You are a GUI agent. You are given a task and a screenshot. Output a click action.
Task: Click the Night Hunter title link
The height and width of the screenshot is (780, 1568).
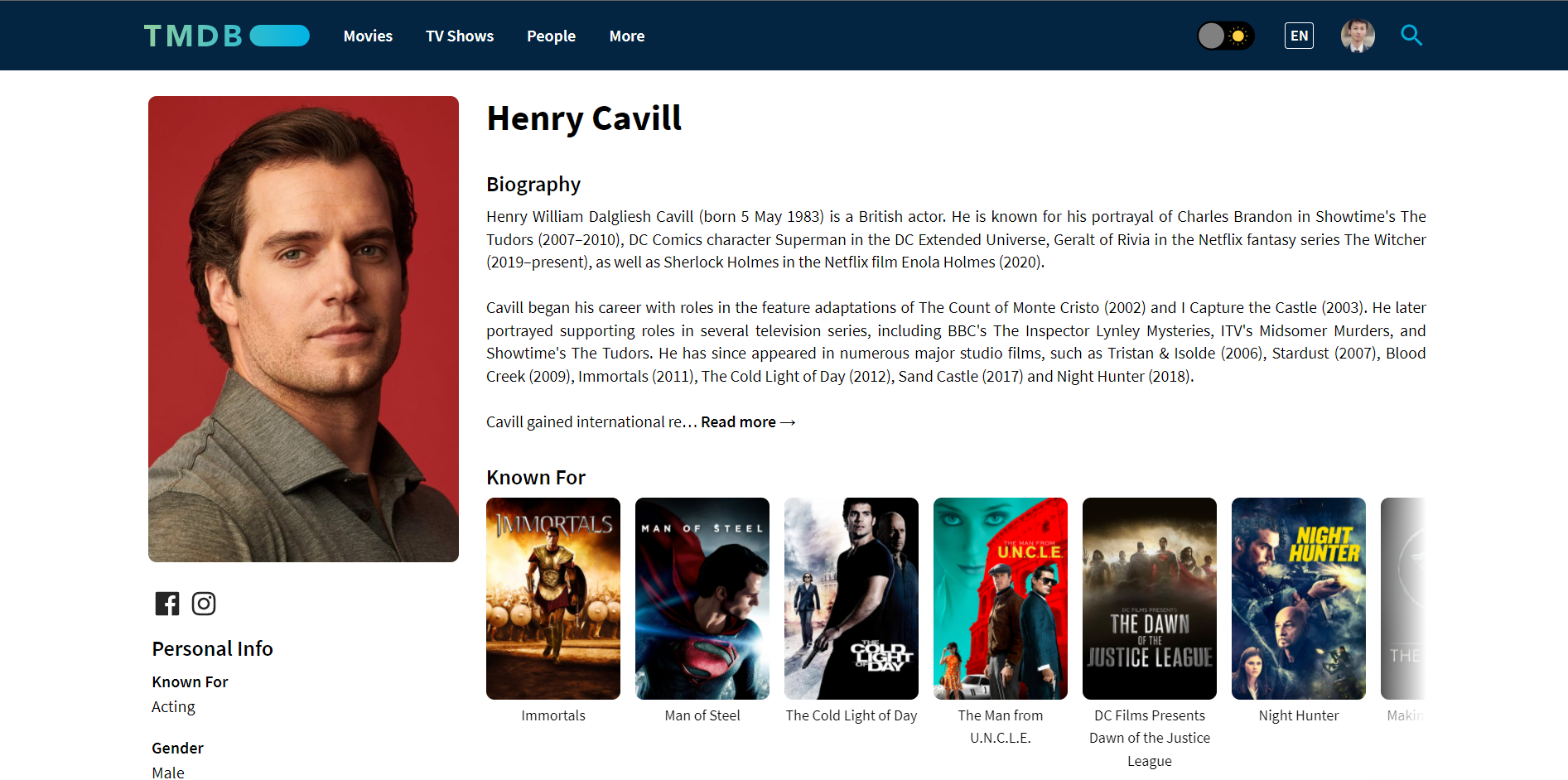[x=1299, y=715]
